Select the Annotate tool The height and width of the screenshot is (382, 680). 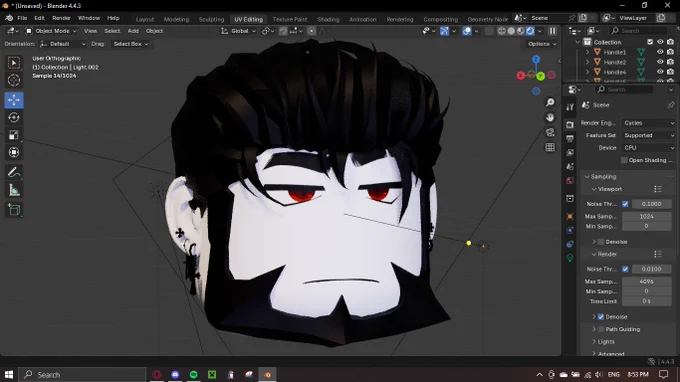[14, 173]
